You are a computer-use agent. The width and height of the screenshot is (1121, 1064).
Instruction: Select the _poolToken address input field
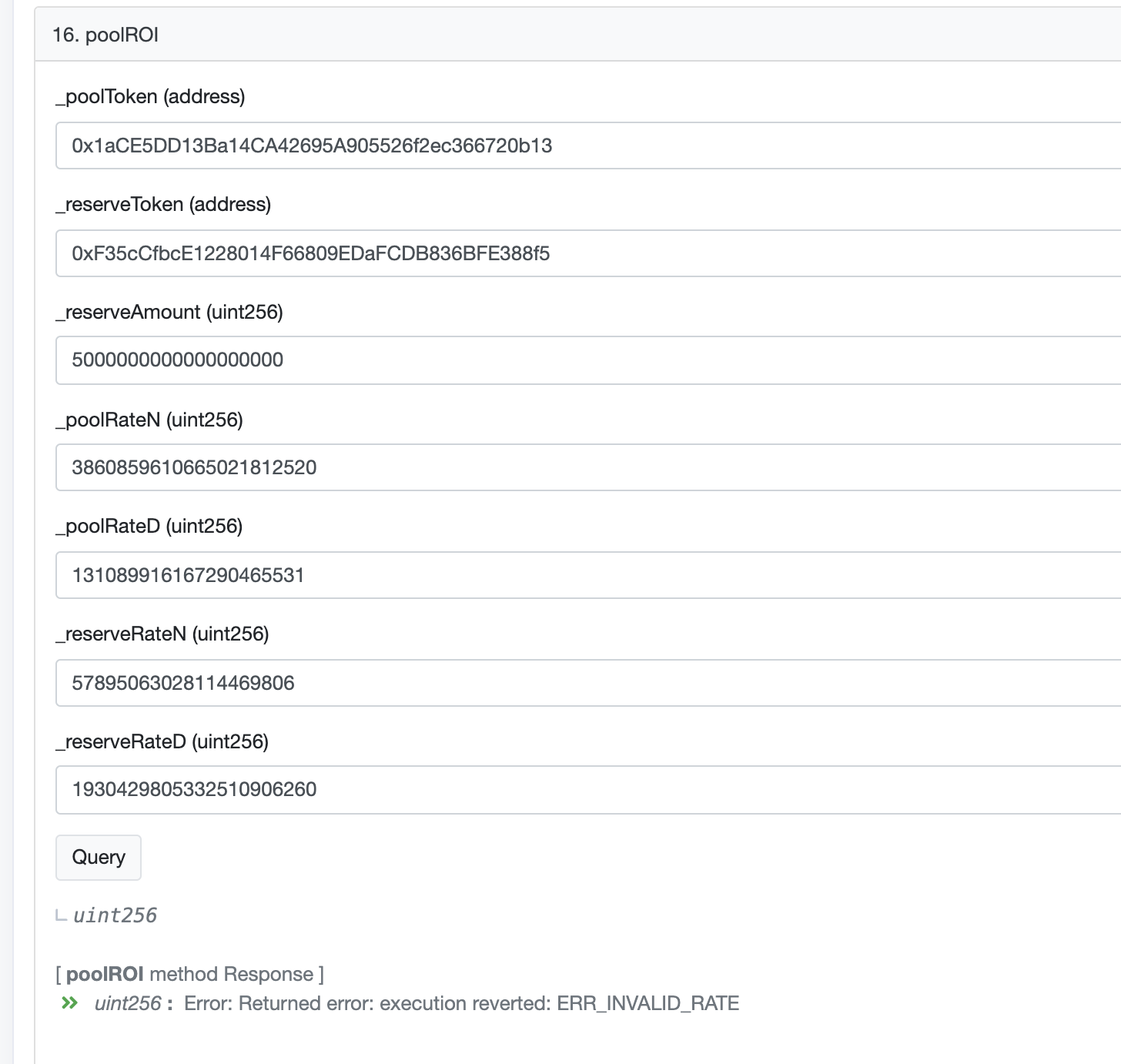pos(462,146)
